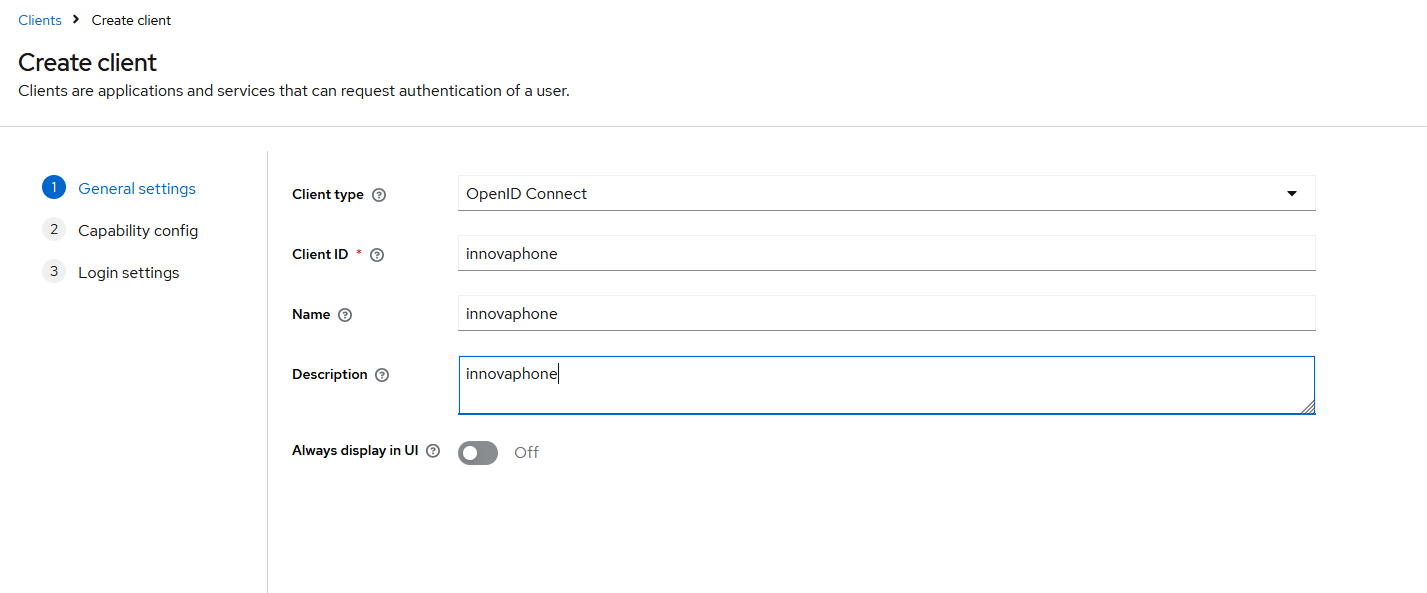Open the Clients breadcrumb link
Image resolution: width=1427 pixels, height=593 pixels.
point(40,20)
